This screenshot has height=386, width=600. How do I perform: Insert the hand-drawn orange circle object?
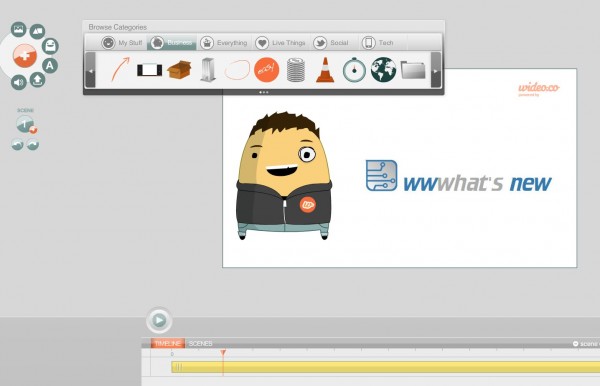click(237, 70)
